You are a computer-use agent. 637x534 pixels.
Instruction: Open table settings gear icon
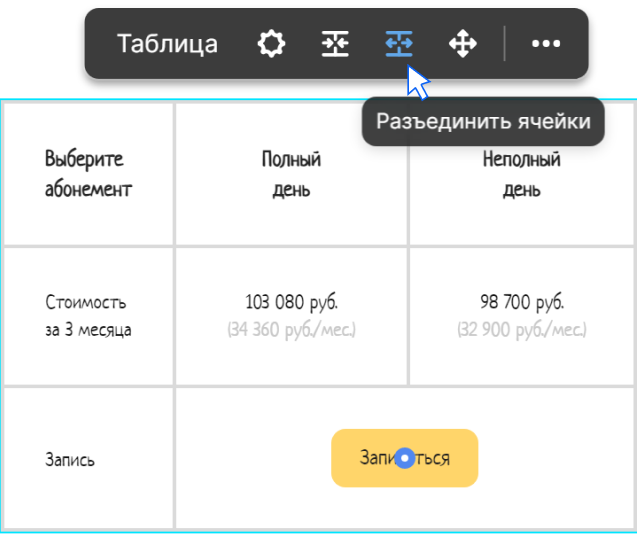(x=271, y=43)
